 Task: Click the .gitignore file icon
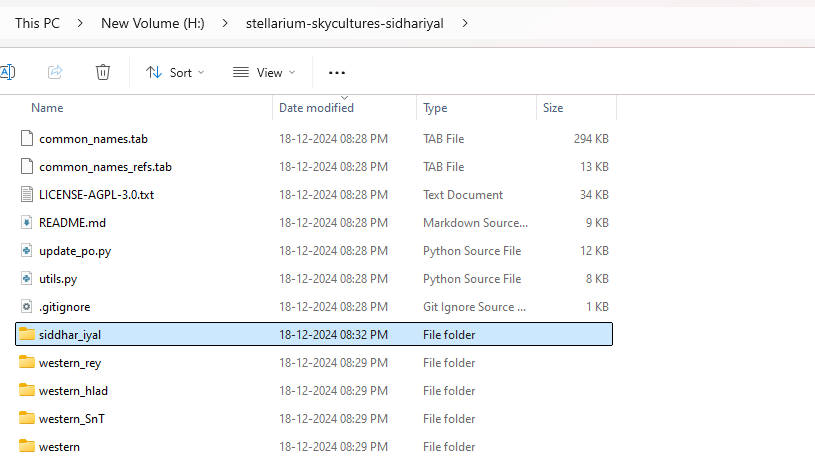click(27, 307)
